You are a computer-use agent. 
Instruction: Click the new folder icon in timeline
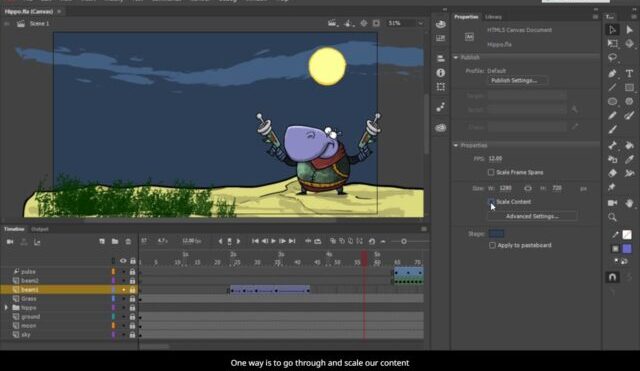[115, 242]
